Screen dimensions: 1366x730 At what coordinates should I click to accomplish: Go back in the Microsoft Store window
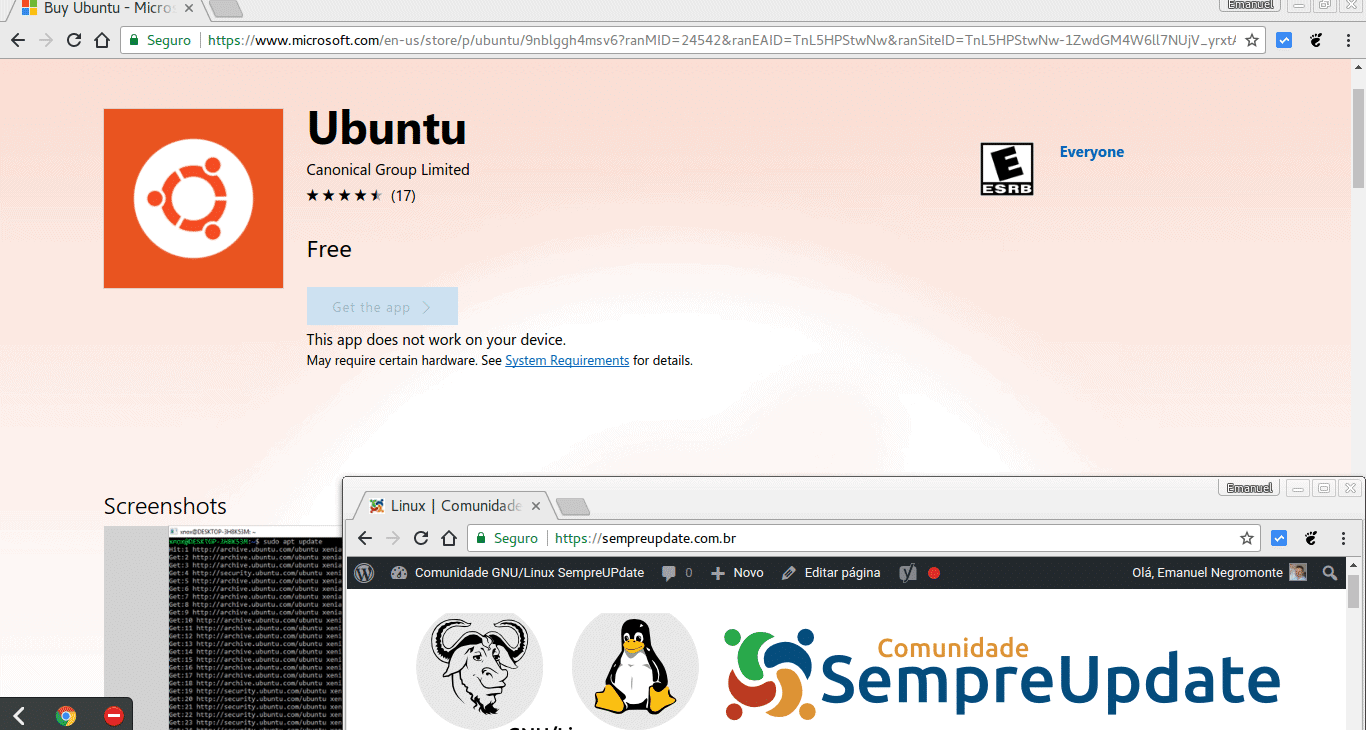click(x=18, y=40)
